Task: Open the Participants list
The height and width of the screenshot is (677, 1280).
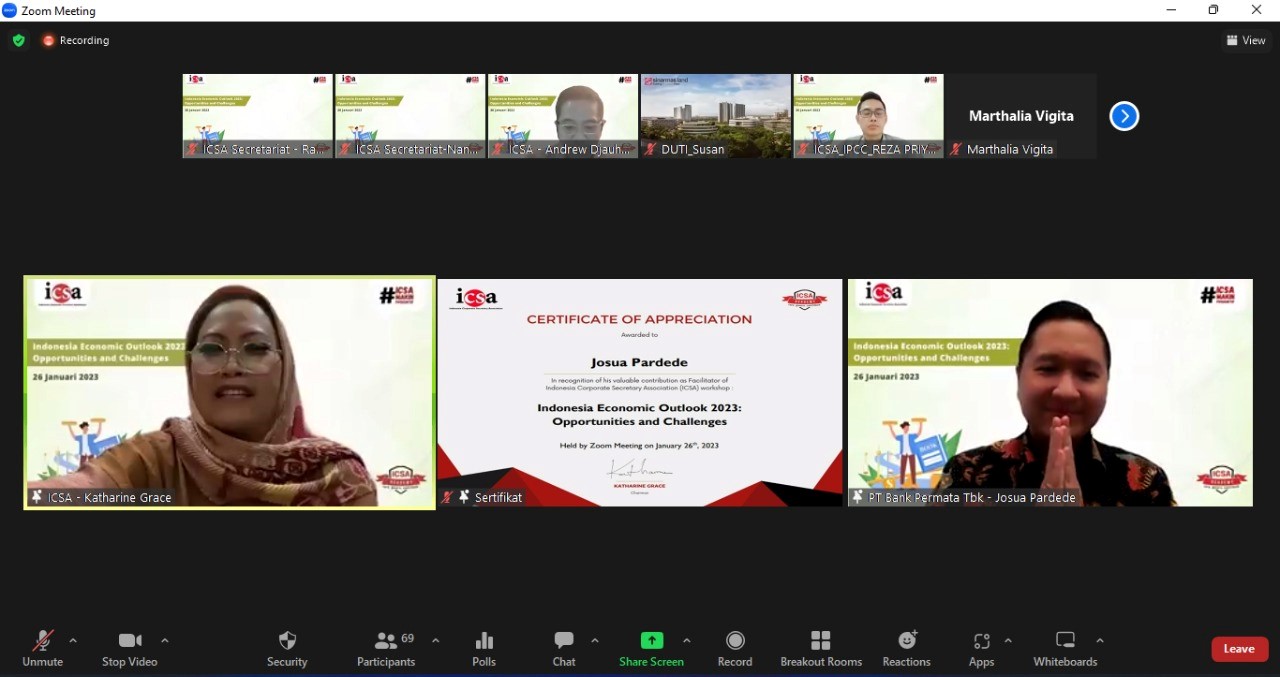Action: [x=386, y=648]
